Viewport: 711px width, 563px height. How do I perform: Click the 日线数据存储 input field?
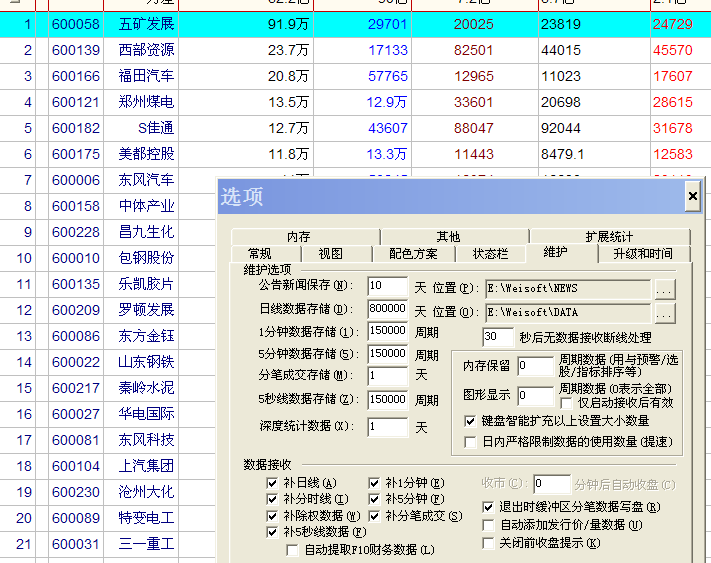pos(388,309)
